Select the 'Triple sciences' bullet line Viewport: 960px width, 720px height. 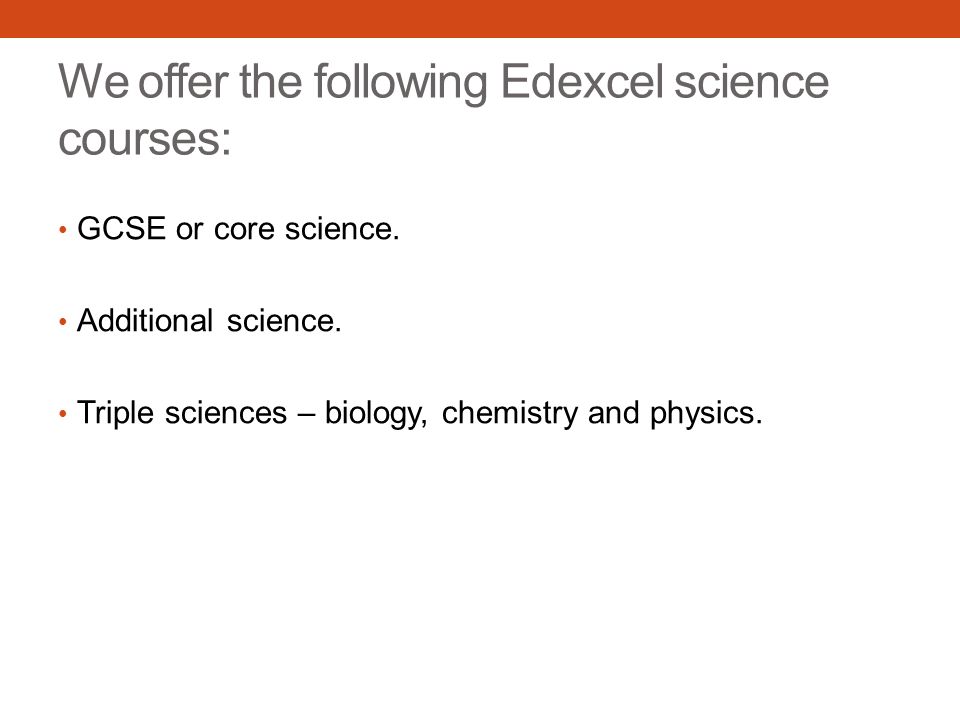tap(419, 413)
